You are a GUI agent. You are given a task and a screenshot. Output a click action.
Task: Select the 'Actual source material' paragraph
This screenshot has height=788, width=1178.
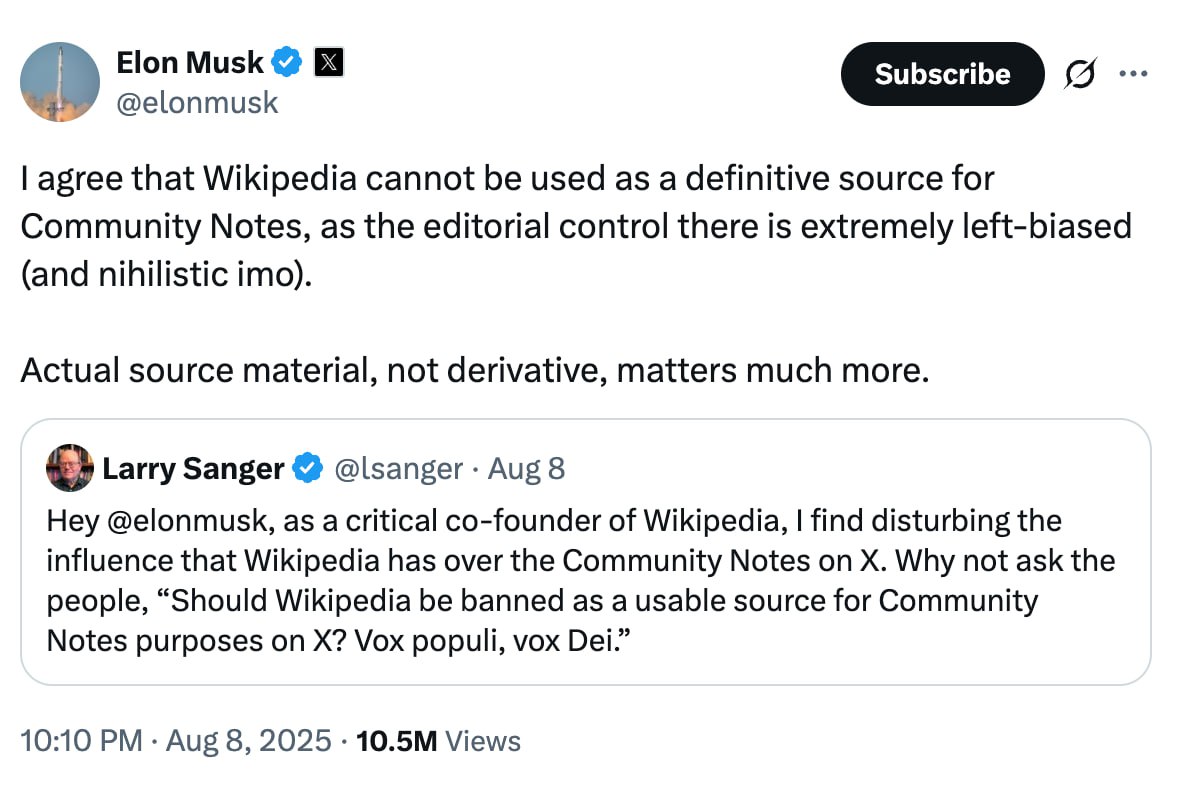tap(475, 370)
